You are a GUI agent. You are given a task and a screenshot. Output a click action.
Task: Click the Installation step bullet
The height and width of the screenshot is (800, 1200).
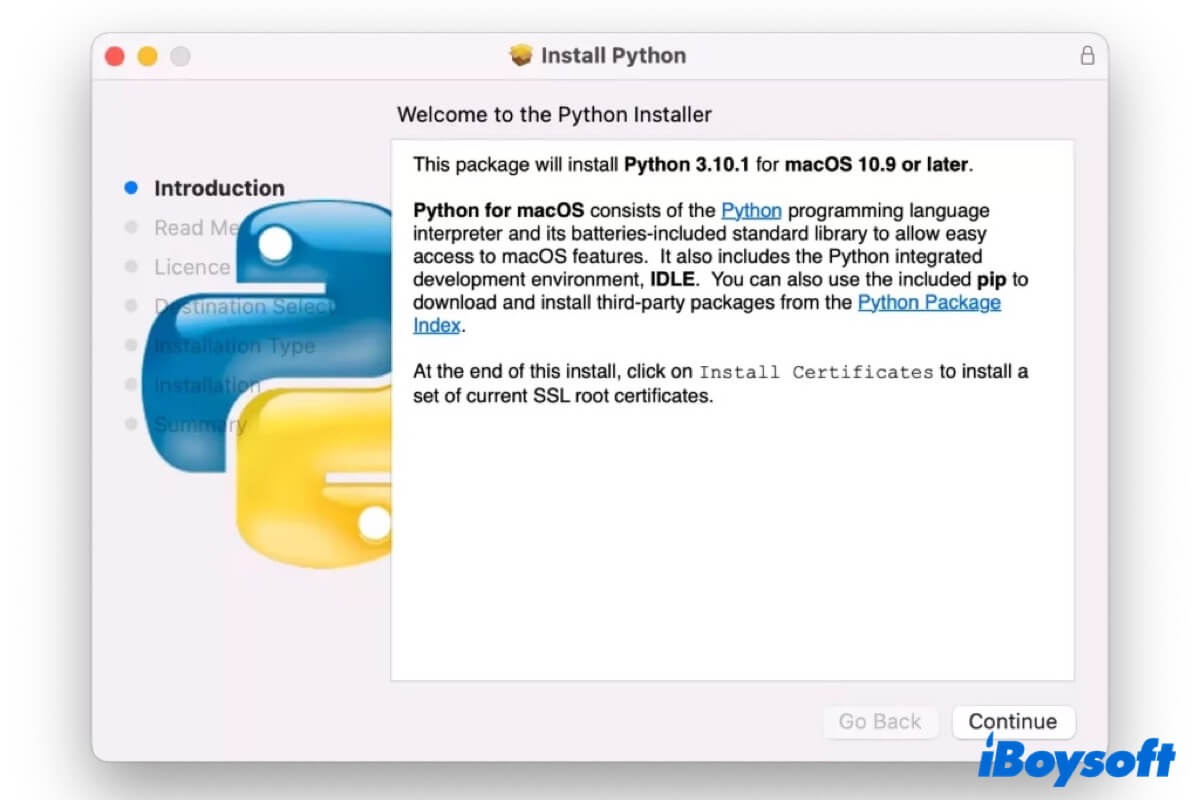pyautogui.click(x=132, y=385)
